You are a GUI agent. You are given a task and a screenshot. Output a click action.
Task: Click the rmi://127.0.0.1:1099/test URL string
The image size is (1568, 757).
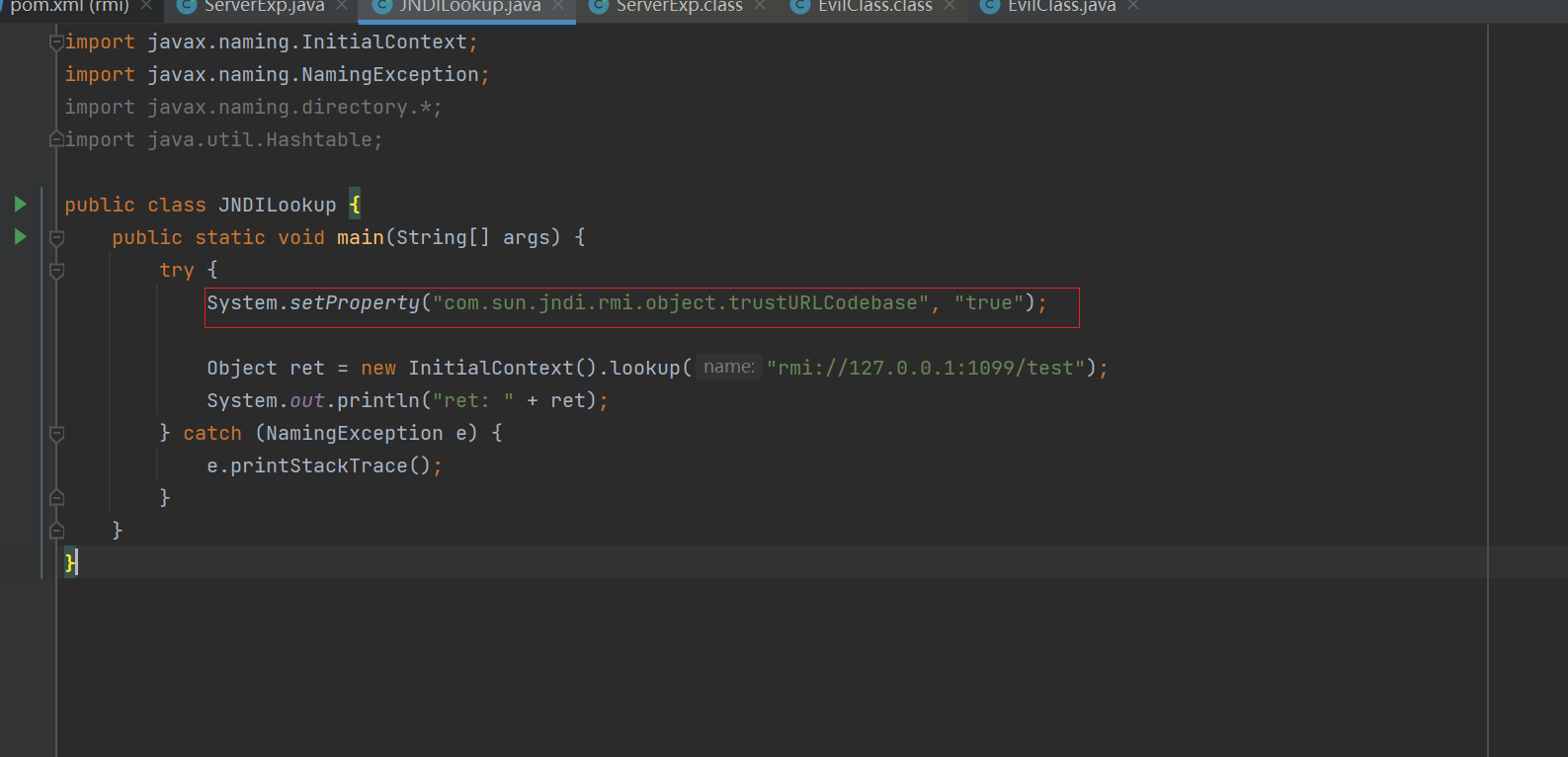(926, 368)
